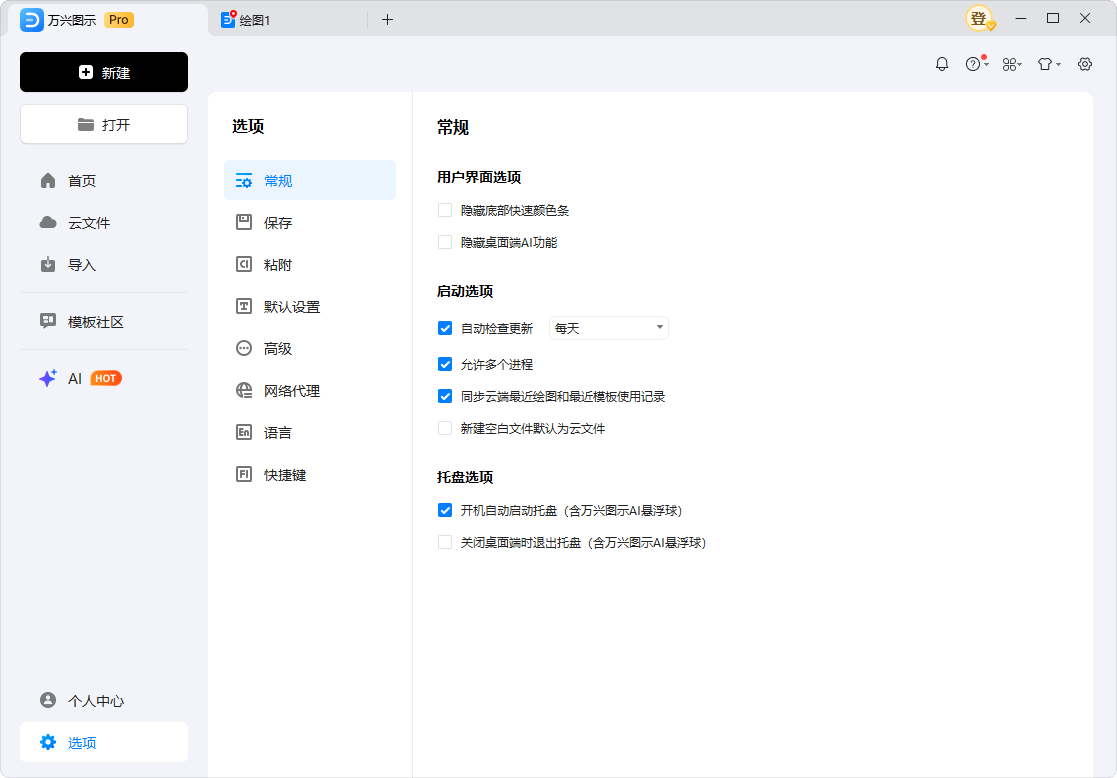Disable 自动检查更新 auto update checkbox
The width and height of the screenshot is (1117, 778).
click(x=445, y=327)
